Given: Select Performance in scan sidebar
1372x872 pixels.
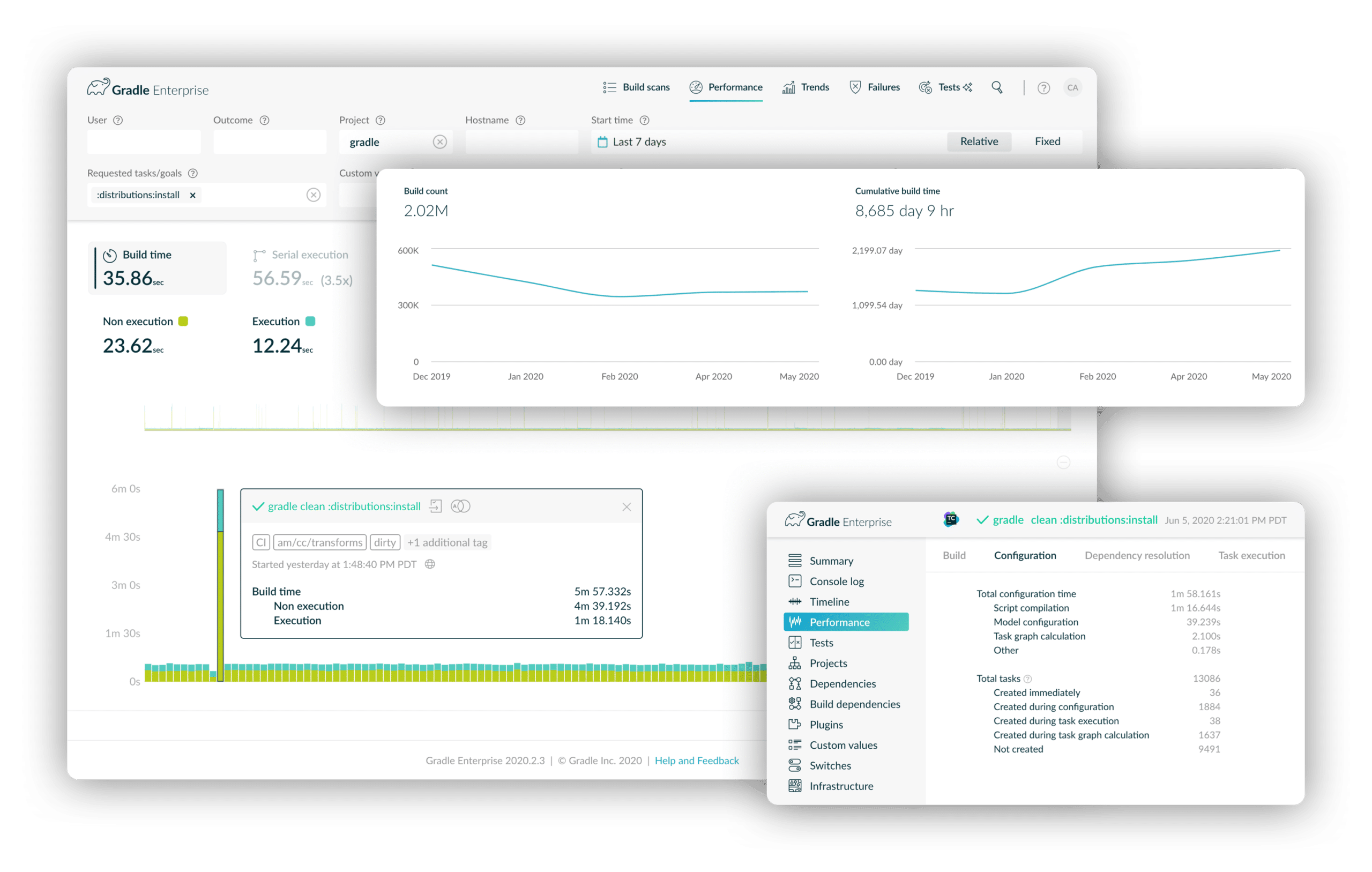Looking at the screenshot, I should (846, 622).
